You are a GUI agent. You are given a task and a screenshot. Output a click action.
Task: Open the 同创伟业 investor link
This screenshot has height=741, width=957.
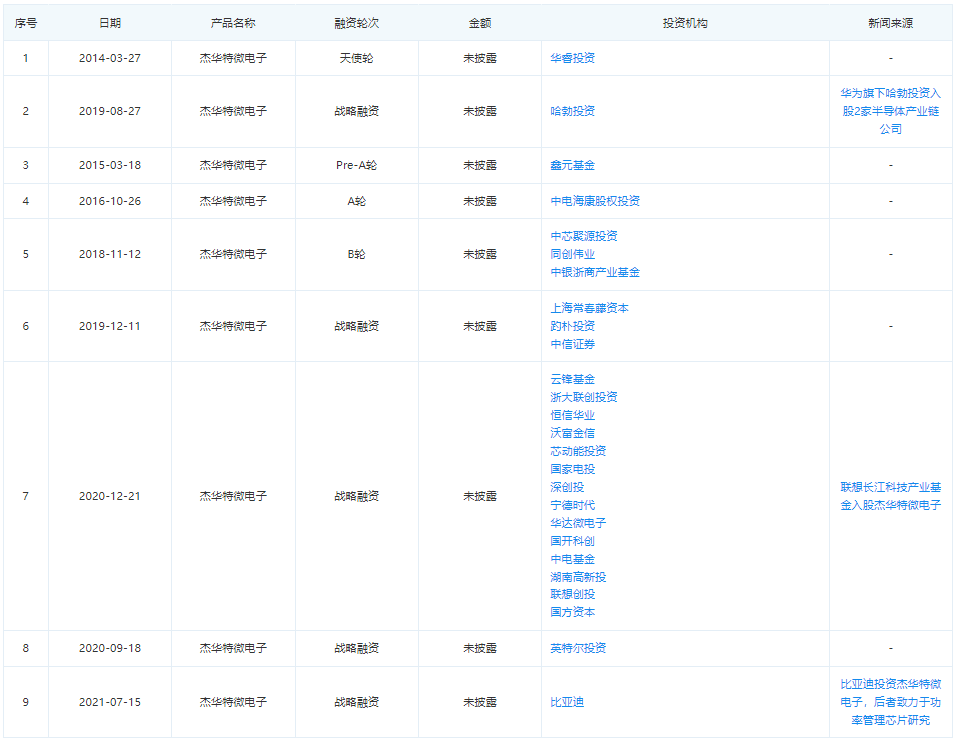tap(572, 254)
